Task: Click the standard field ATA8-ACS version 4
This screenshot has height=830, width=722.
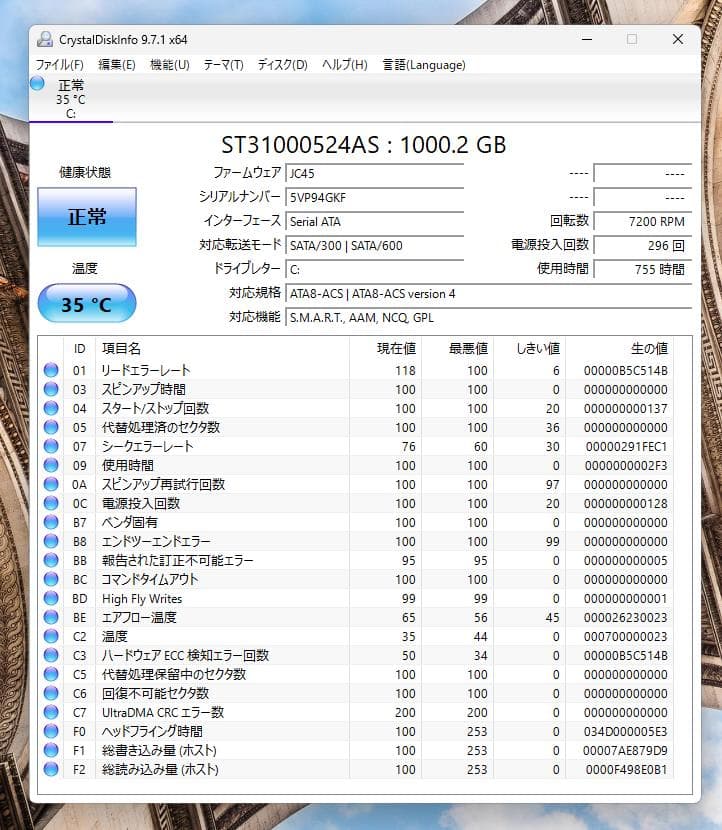Action: point(489,294)
